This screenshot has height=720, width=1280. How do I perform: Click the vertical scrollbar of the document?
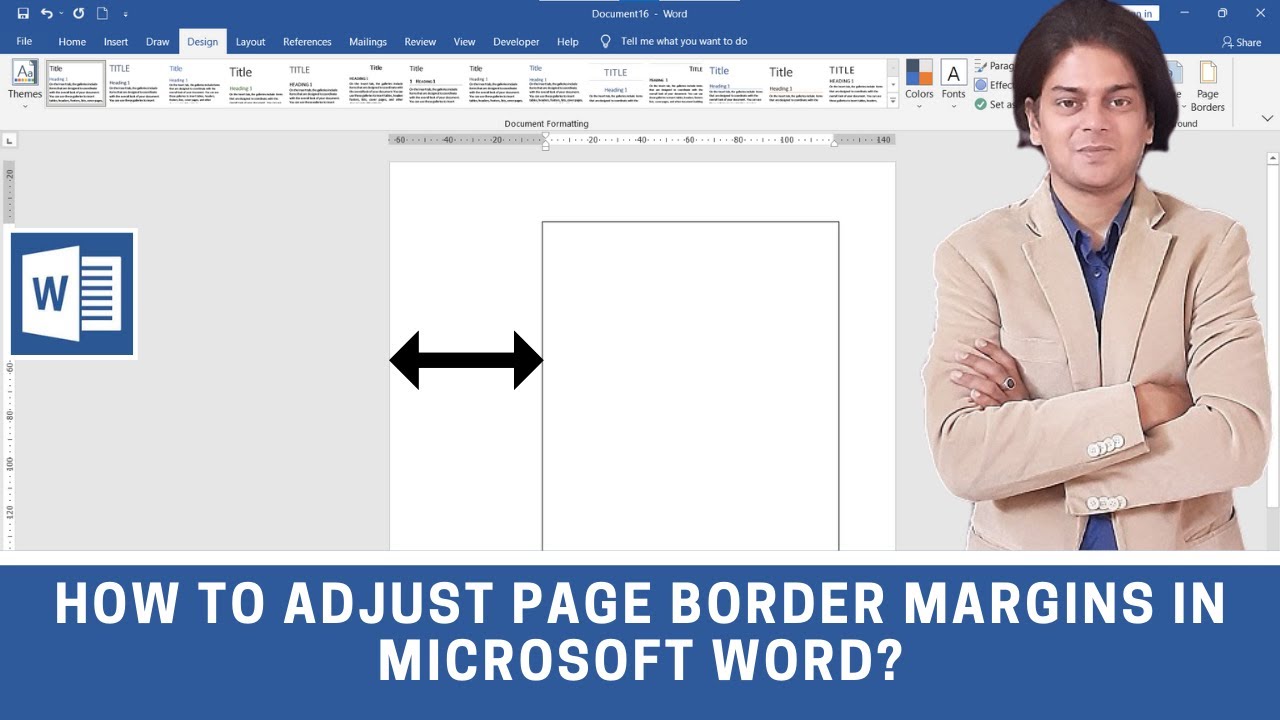coord(1273,352)
